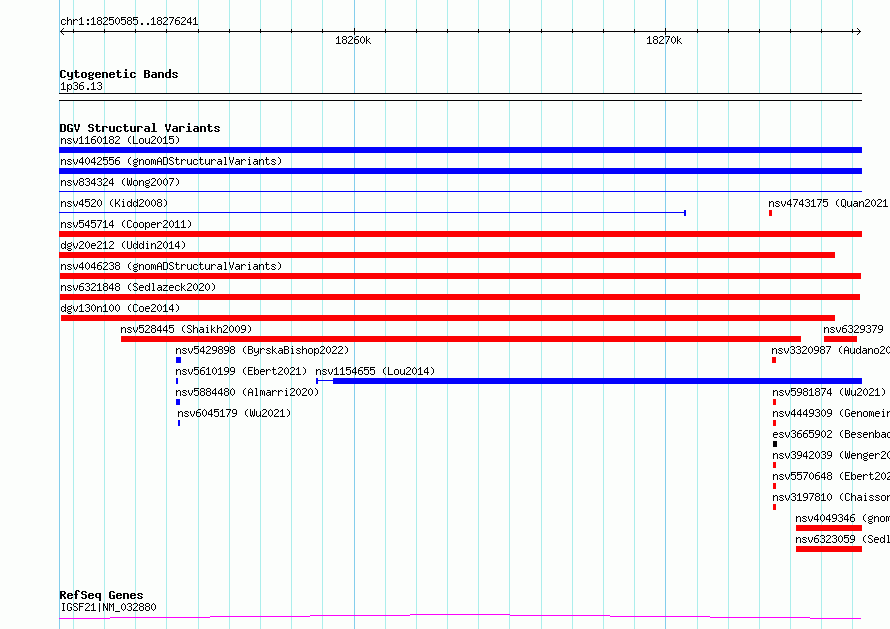Select the nsv3197810 (Chaisson) label
The height and width of the screenshot is (629, 890).
[831, 497]
